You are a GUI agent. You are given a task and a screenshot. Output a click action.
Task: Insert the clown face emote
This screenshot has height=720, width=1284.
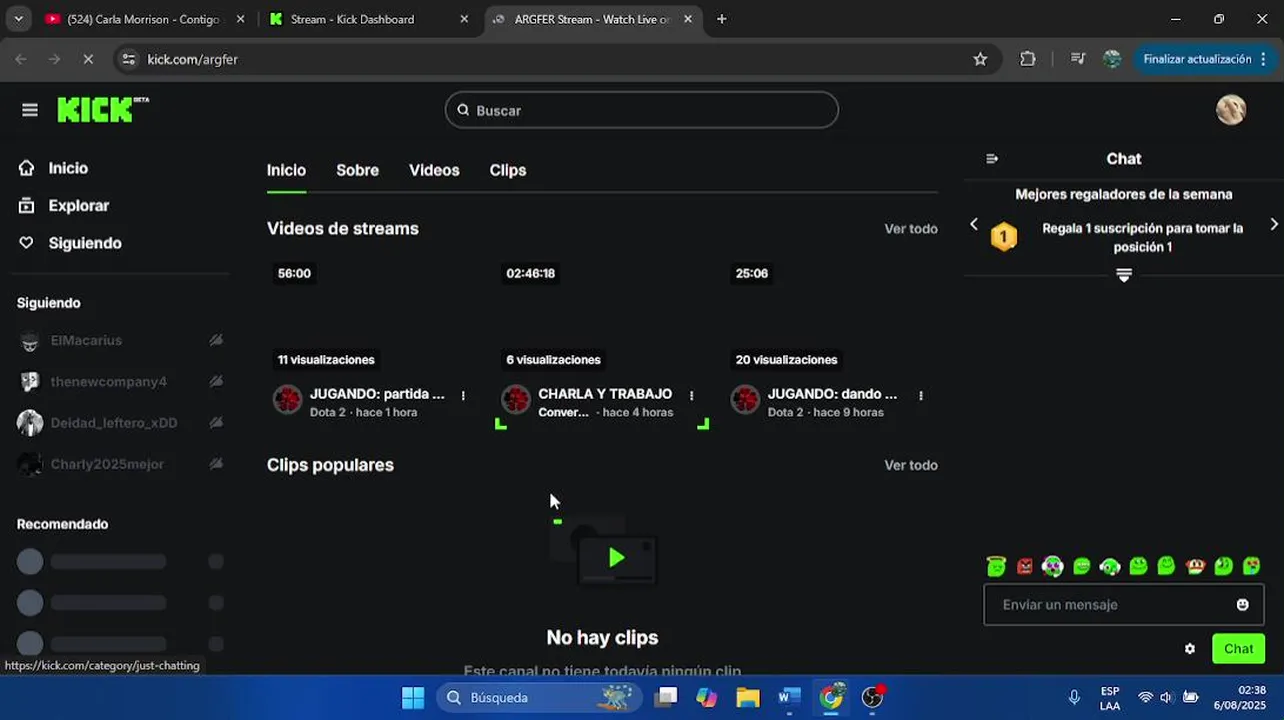1053,566
